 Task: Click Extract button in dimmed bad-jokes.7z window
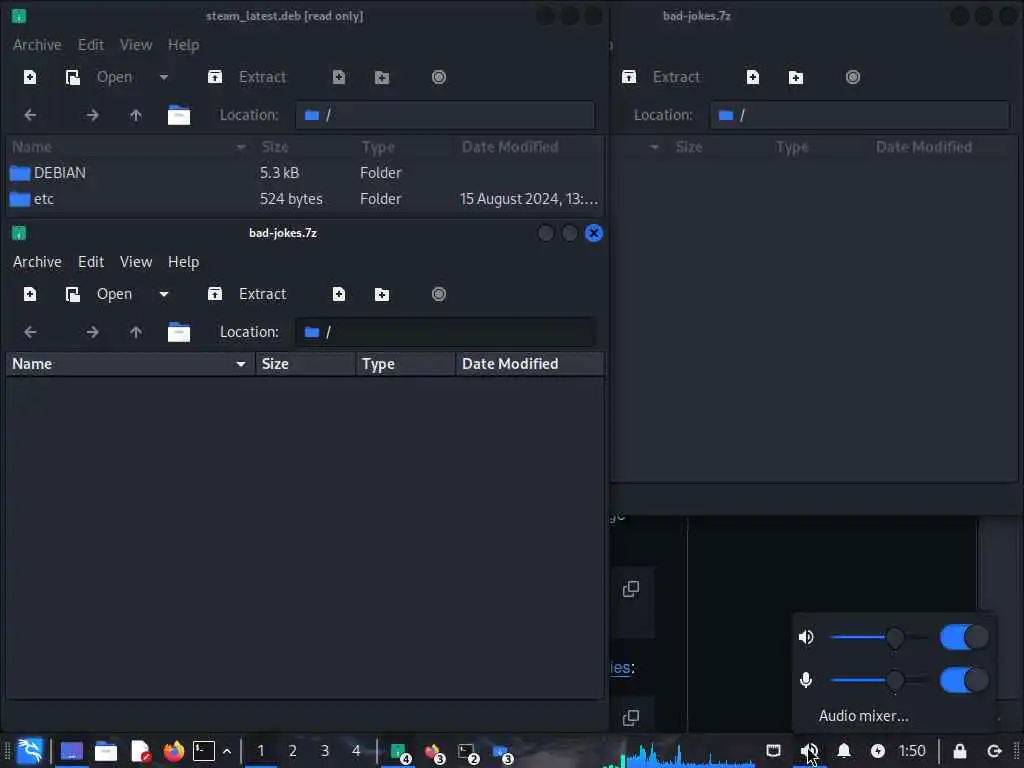coord(660,77)
